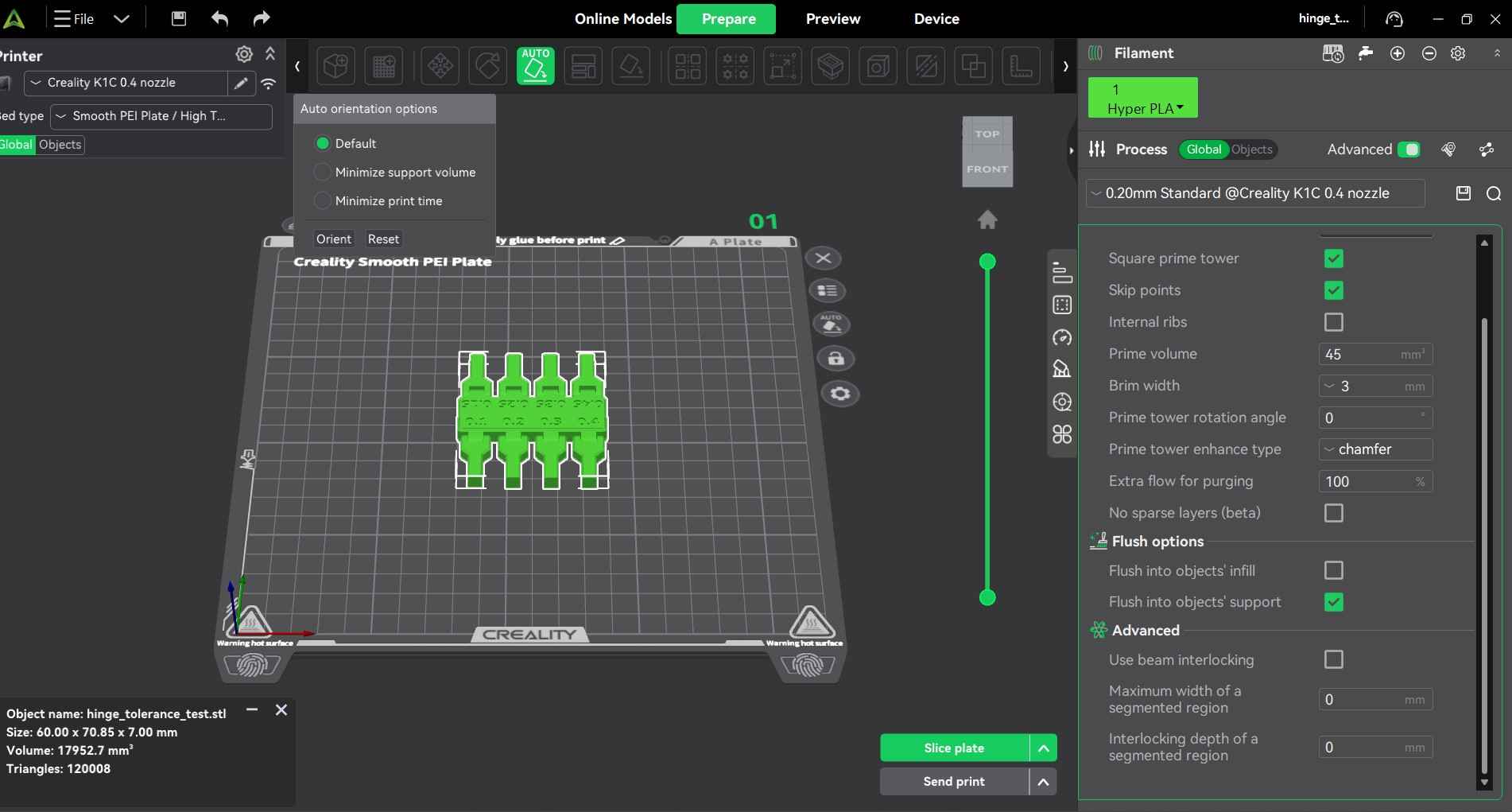The width and height of the screenshot is (1512, 812).
Task: Open the Arrange objects tool
Action: pos(687,66)
